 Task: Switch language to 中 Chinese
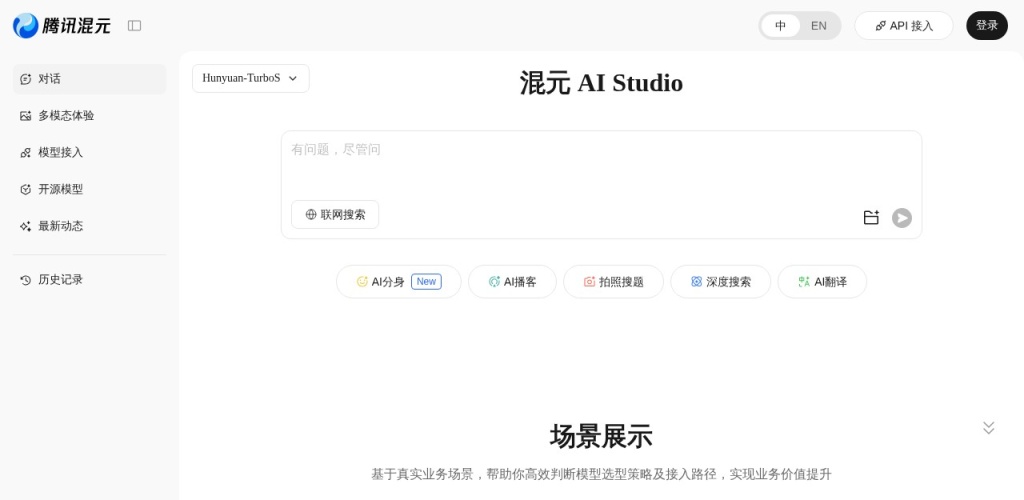[x=780, y=26]
